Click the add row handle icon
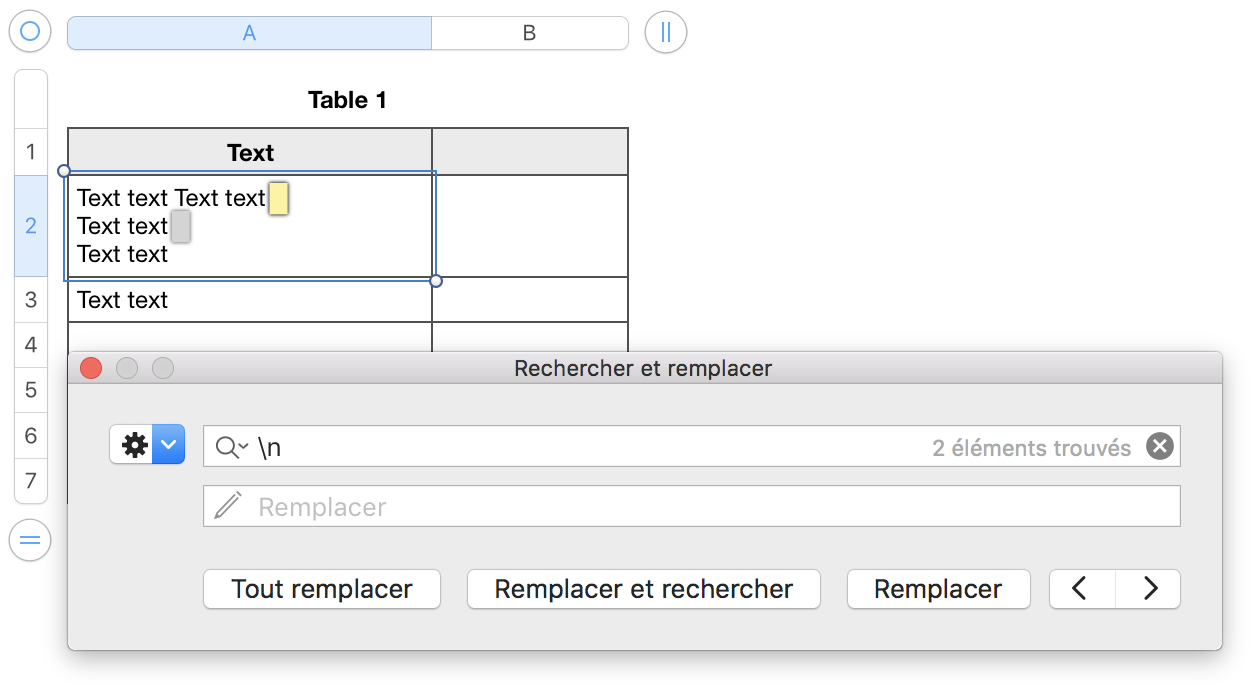The image size is (1258, 692). [x=30, y=541]
